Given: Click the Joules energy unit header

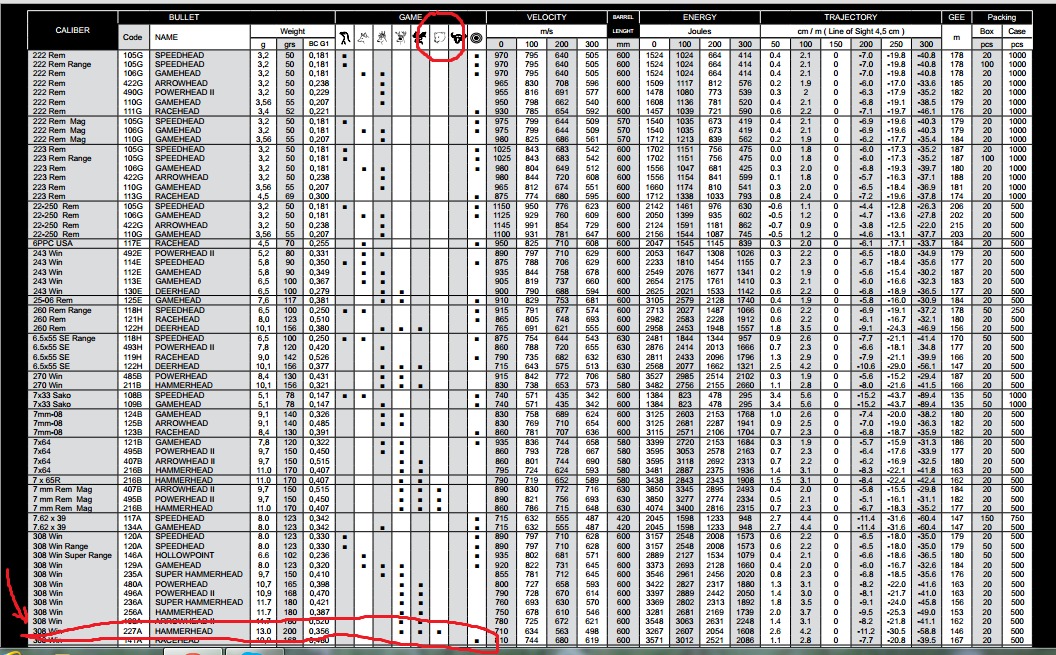Looking at the screenshot, I should click(700, 31).
